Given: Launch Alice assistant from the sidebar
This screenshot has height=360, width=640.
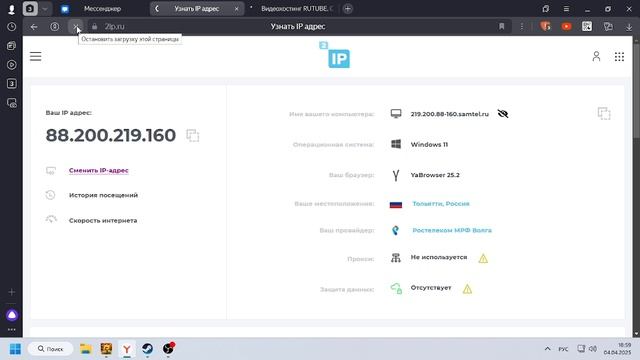Looking at the screenshot, I should (12, 315).
